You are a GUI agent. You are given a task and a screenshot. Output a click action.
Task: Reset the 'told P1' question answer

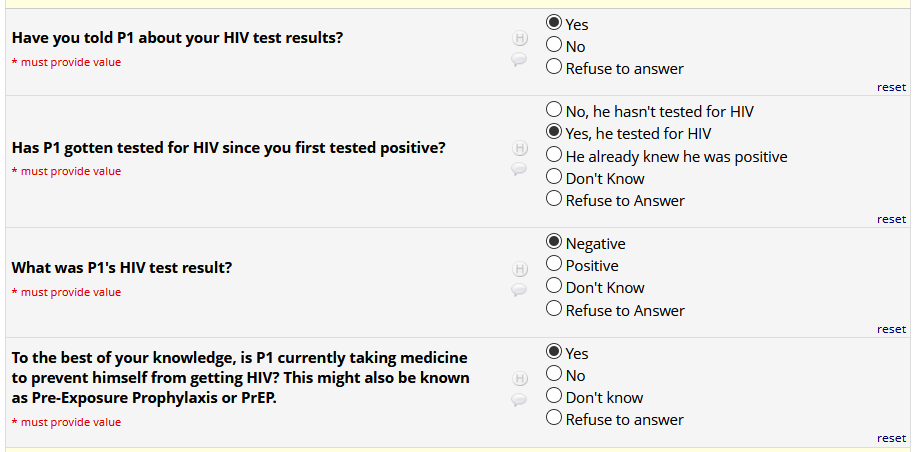point(891,87)
